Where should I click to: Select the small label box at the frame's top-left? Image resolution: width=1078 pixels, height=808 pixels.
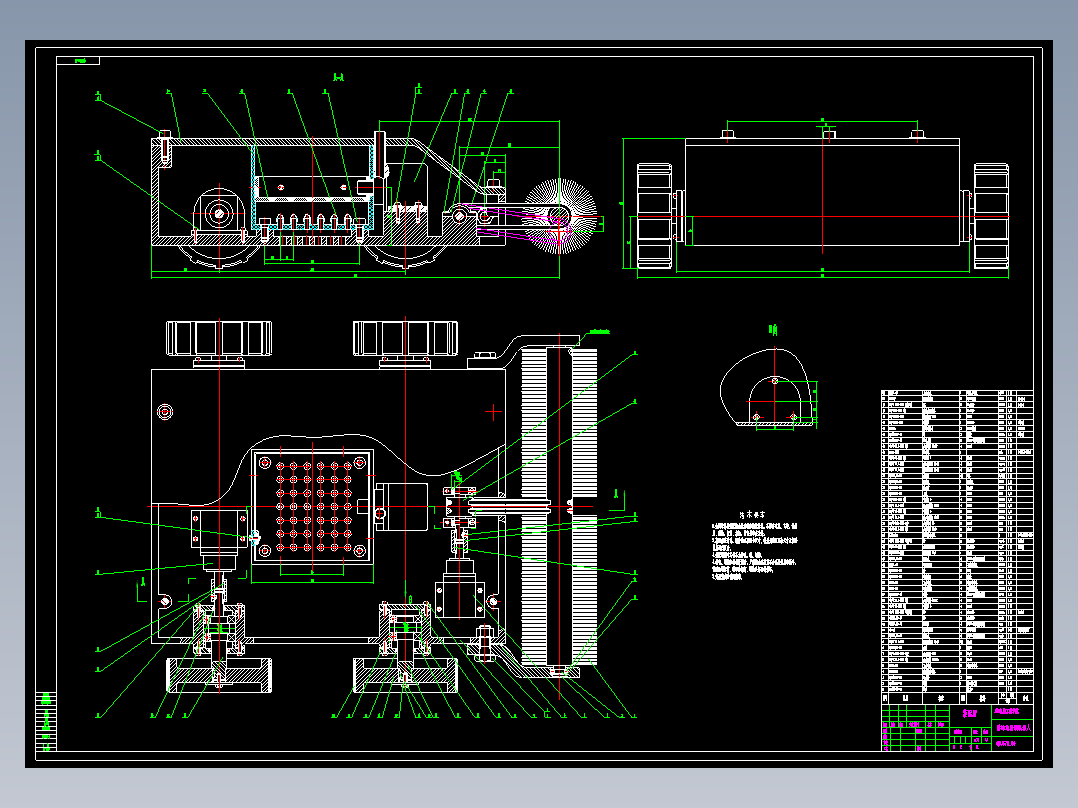point(78,61)
